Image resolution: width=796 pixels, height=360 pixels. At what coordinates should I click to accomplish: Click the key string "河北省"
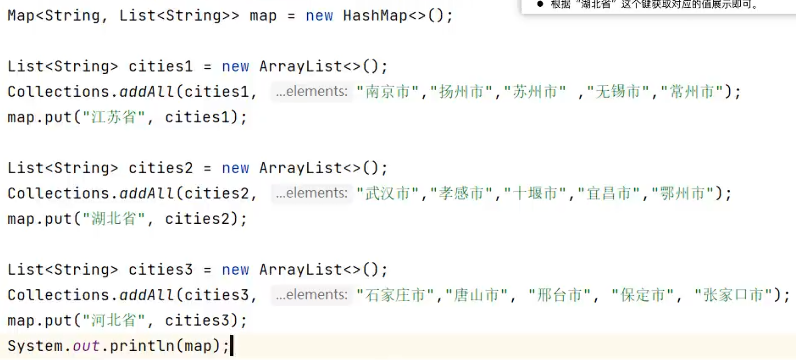click(114, 320)
